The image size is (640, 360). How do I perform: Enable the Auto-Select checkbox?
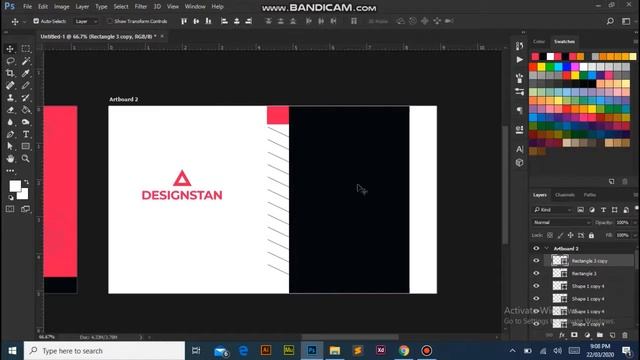pos(36,21)
